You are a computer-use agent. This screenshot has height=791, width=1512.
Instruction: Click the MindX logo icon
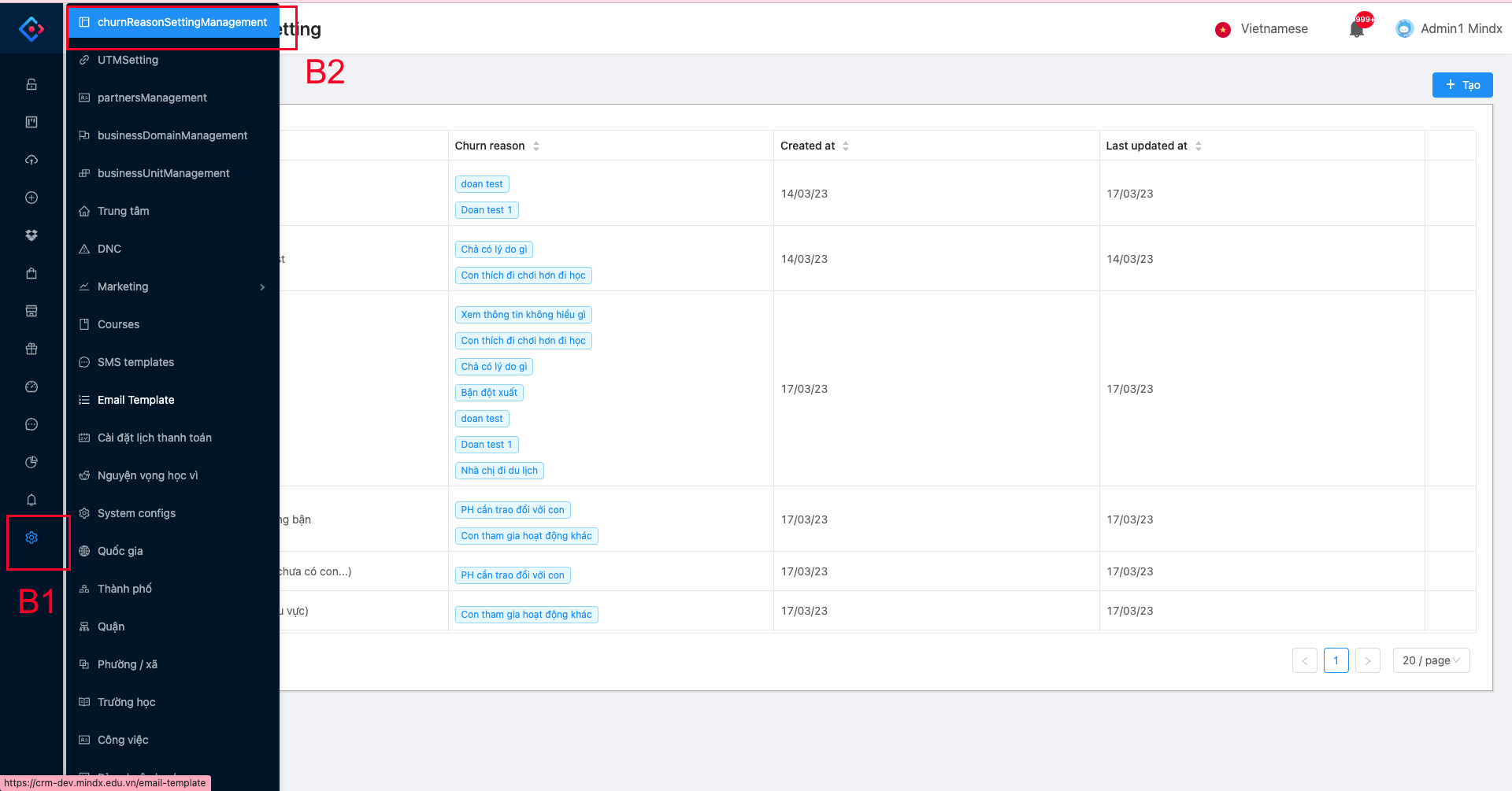coord(31,29)
